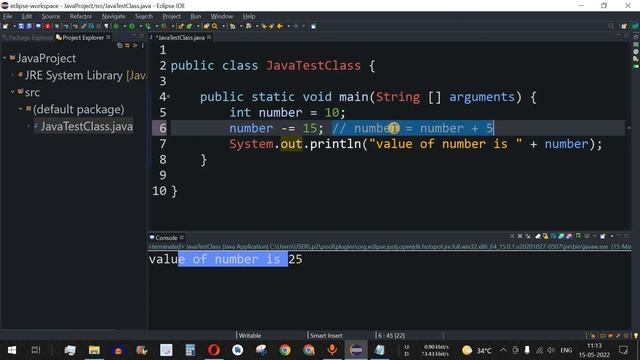
Task: Toggle Show Console on standard output change
Action: coord(561,236)
